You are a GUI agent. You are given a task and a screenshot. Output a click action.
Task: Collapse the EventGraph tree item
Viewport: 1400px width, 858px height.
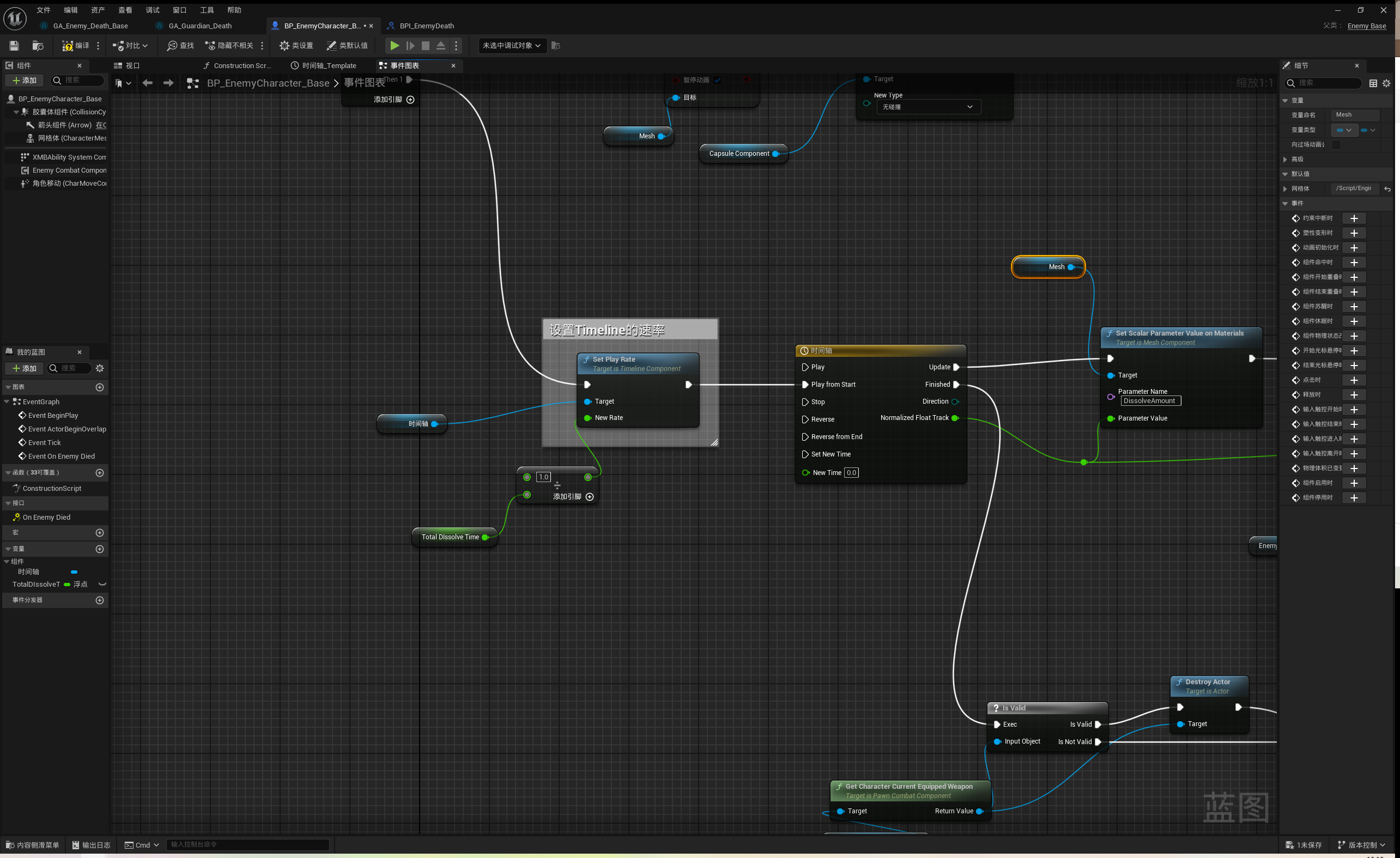coord(7,401)
